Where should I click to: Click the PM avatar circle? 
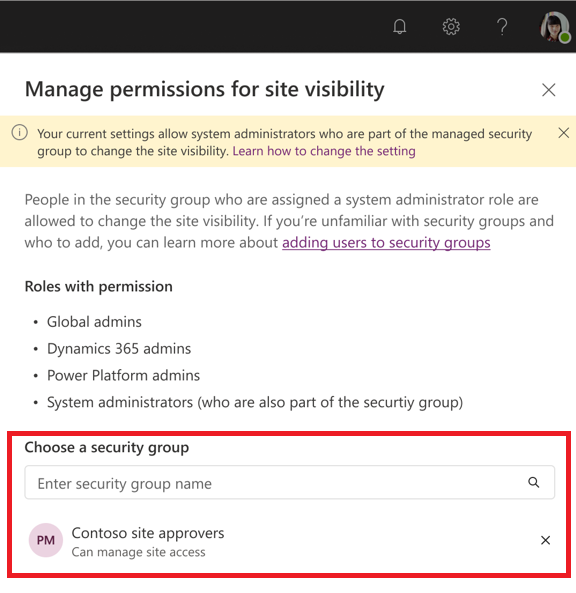click(x=46, y=540)
